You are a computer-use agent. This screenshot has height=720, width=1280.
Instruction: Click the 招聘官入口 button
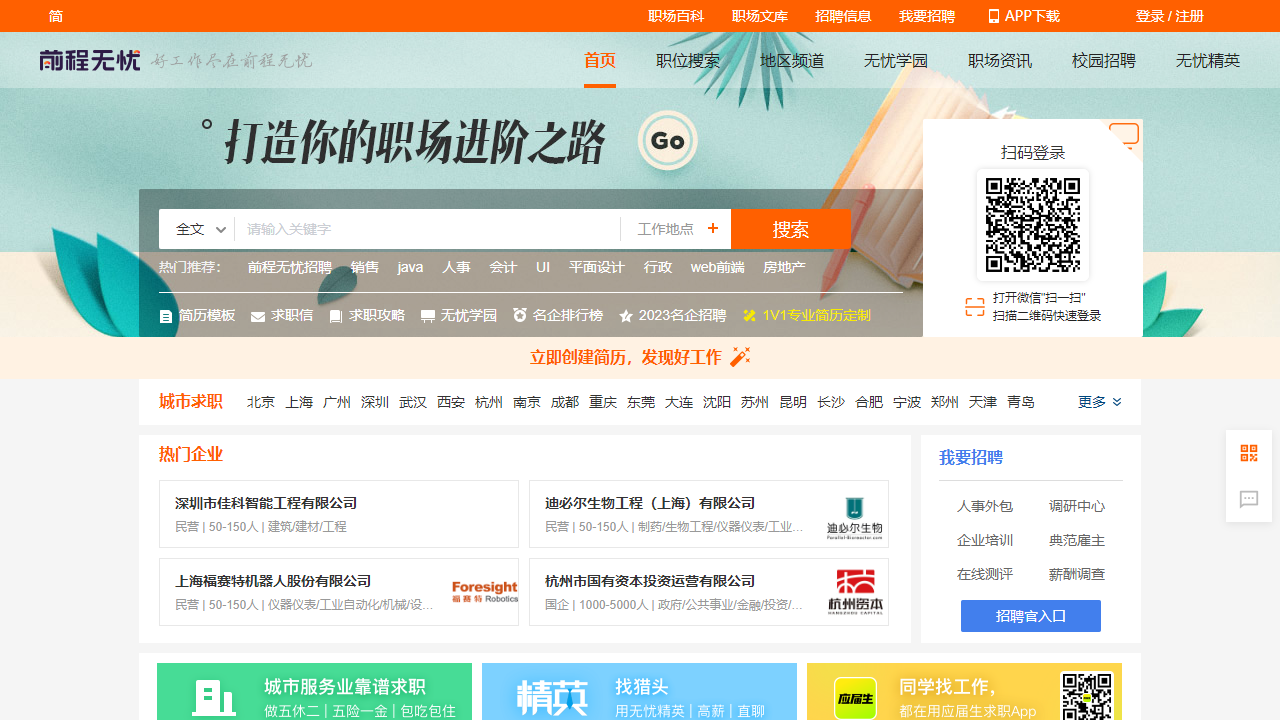tap(1030, 616)
